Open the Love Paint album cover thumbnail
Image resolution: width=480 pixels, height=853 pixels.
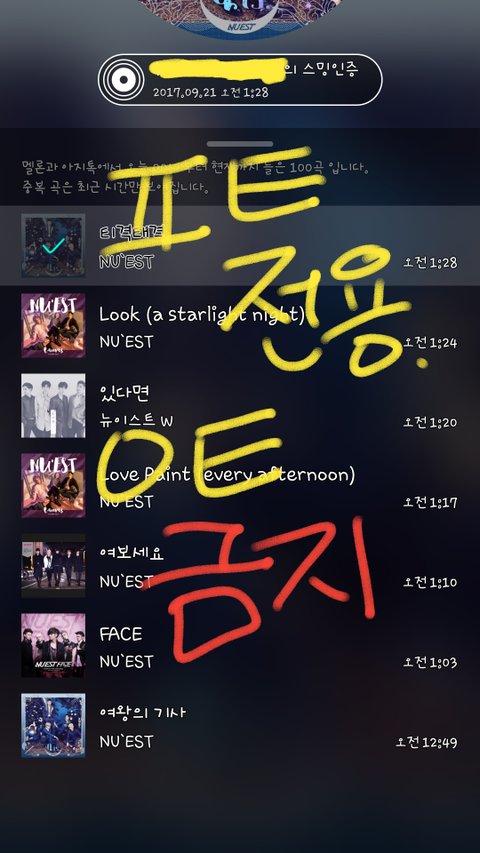53,485
